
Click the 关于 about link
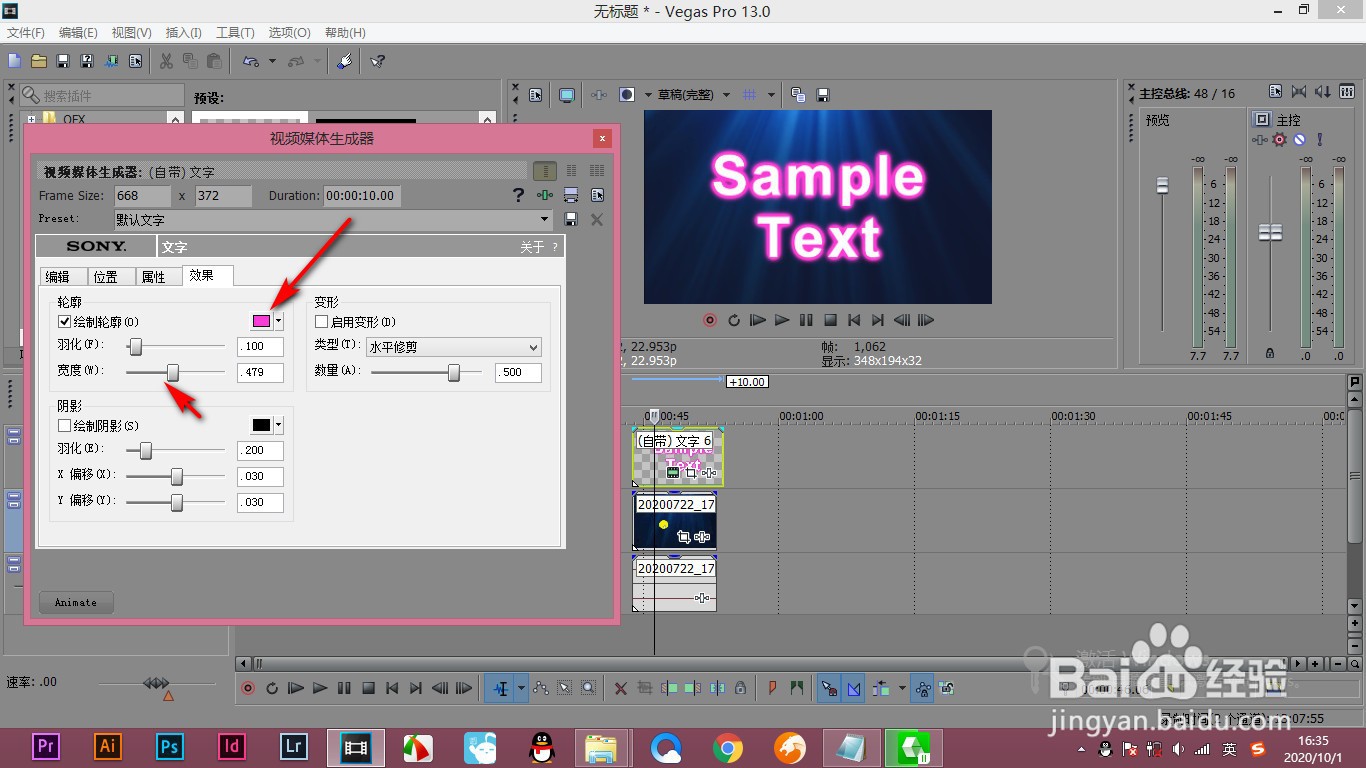pos(532,247)
